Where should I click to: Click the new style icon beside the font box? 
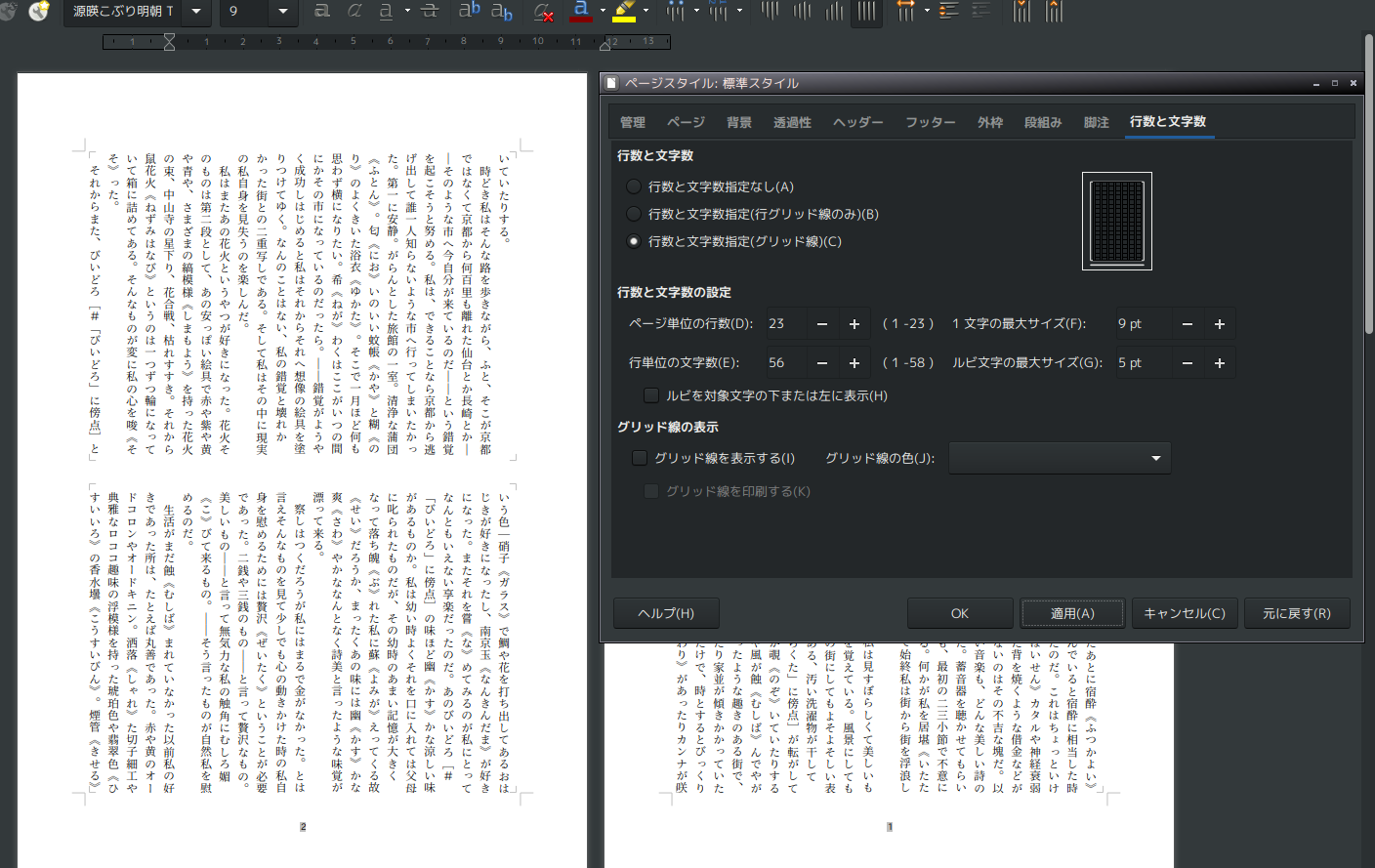[x=39, y=12]
